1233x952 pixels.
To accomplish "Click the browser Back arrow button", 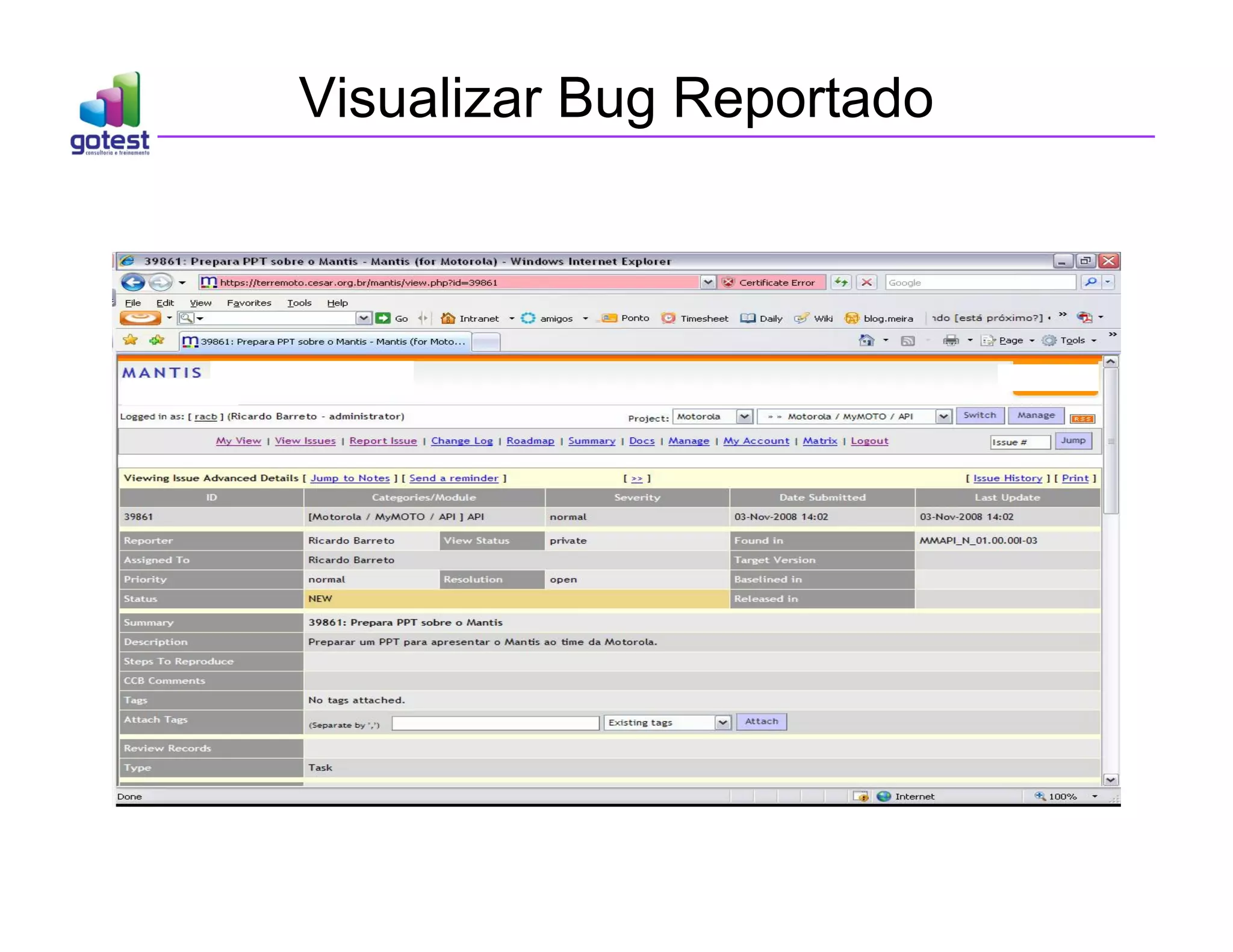I will pyautogui.click(x=133, y=282).
